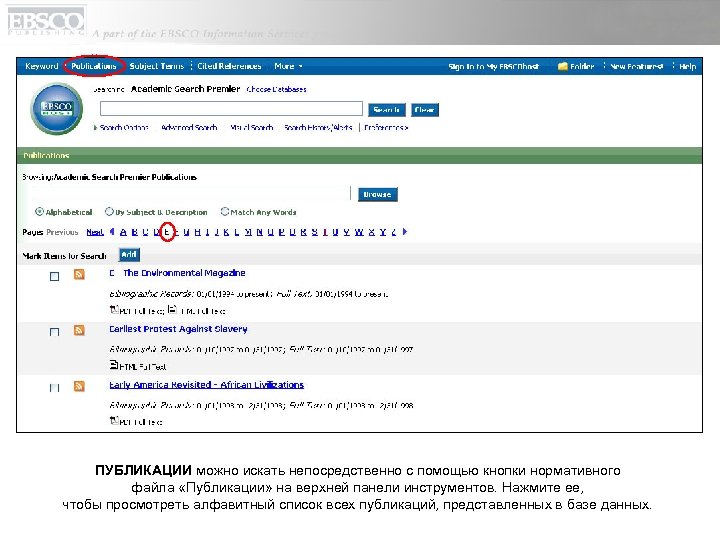Click the publications browse input field
The image size is (720, 540).
coord(191,194)
